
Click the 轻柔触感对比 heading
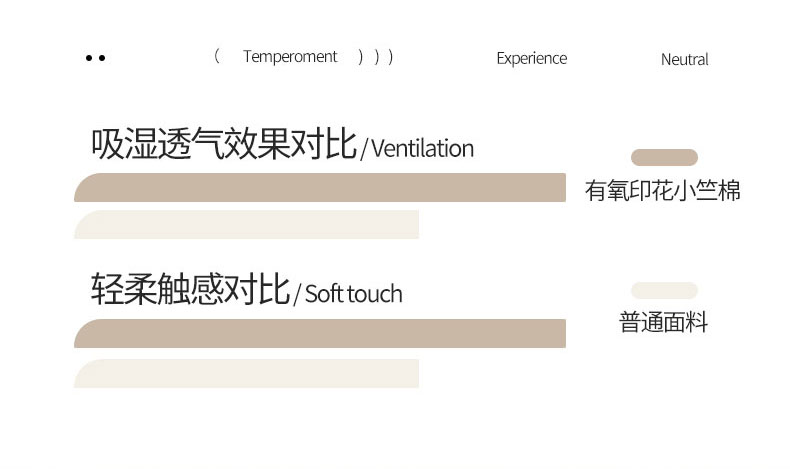(x=190, y=289)
